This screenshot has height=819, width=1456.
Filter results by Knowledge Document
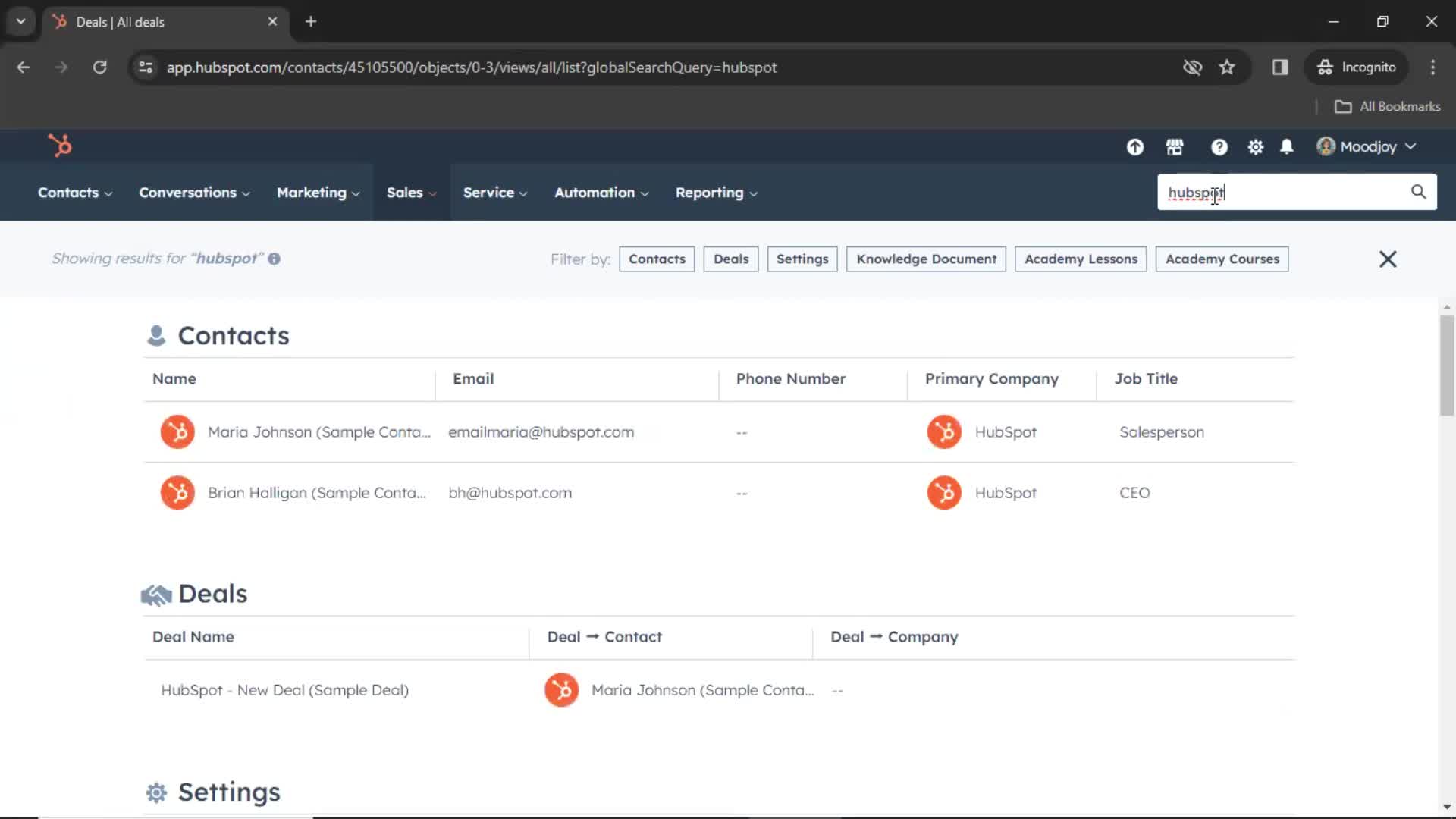[926, 259]
